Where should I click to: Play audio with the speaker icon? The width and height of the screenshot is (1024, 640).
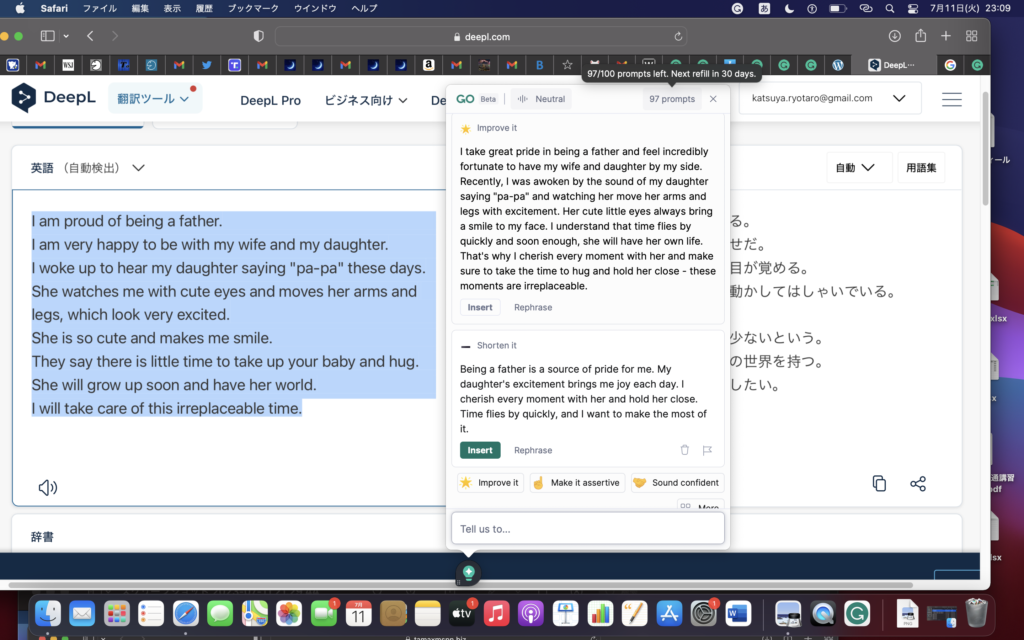point(47,487)
